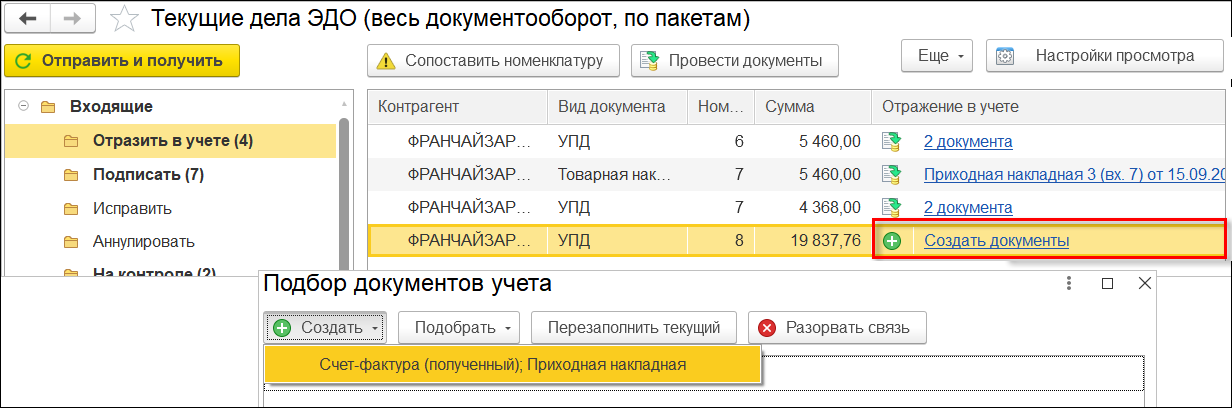Select Счет-фактура (полученный); Приходная накладная menu item
This screenshot has width=1232, height=408.
[502, 364]
